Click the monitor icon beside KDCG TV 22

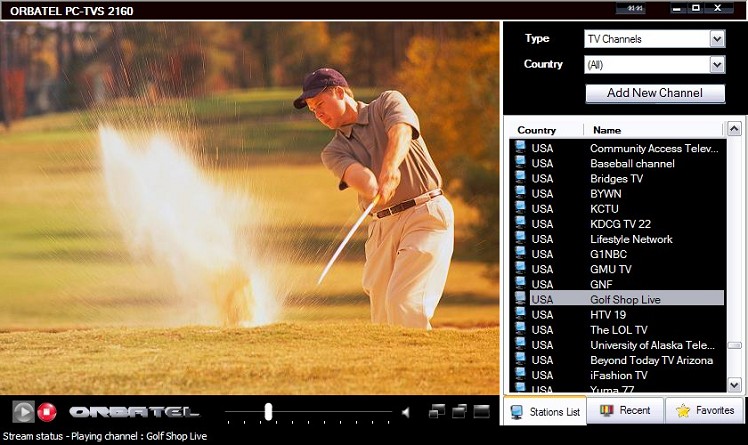pos(520,223)
